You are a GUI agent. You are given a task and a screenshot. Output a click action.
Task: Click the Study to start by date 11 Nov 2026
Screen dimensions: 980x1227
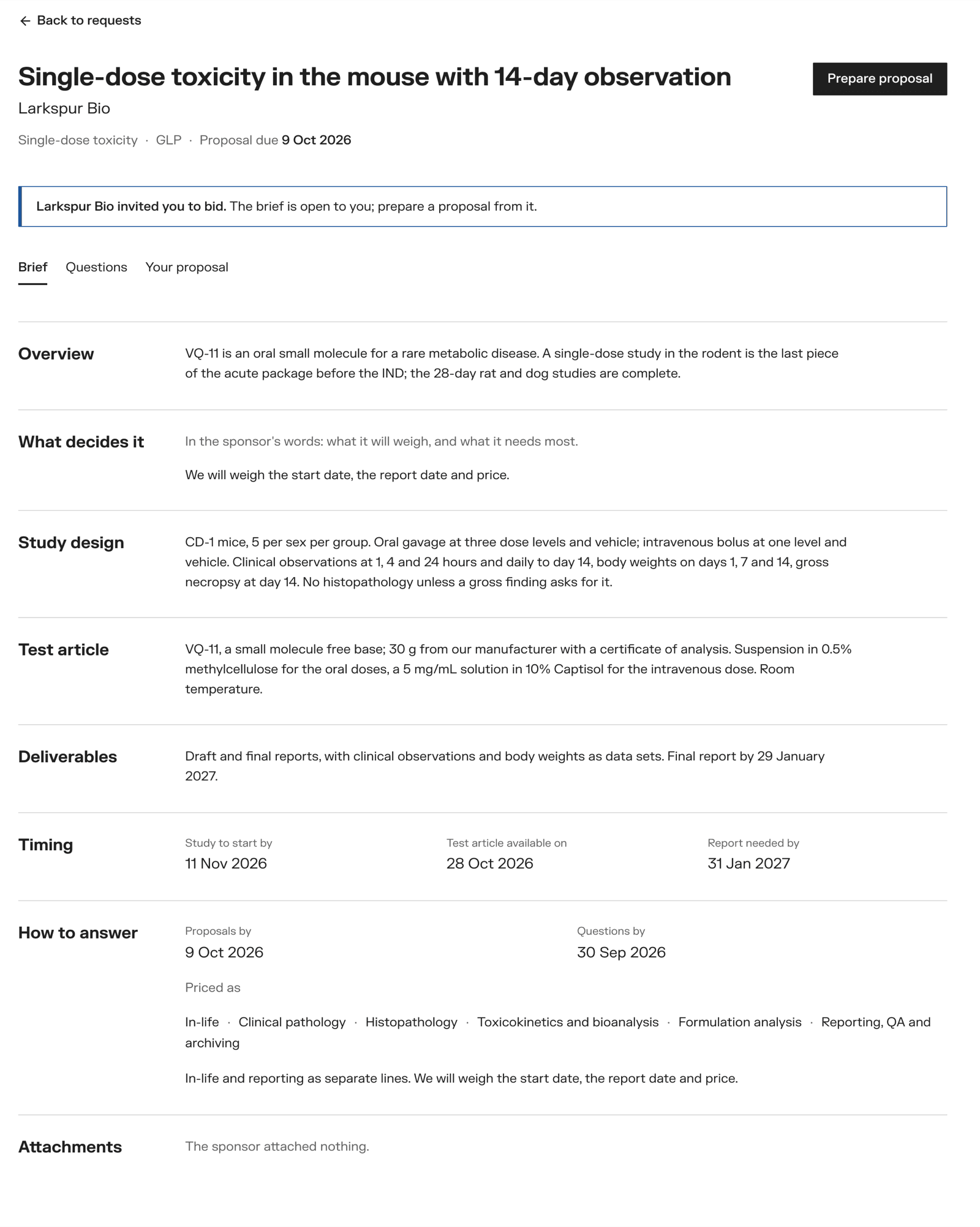[x=226, y=863]
